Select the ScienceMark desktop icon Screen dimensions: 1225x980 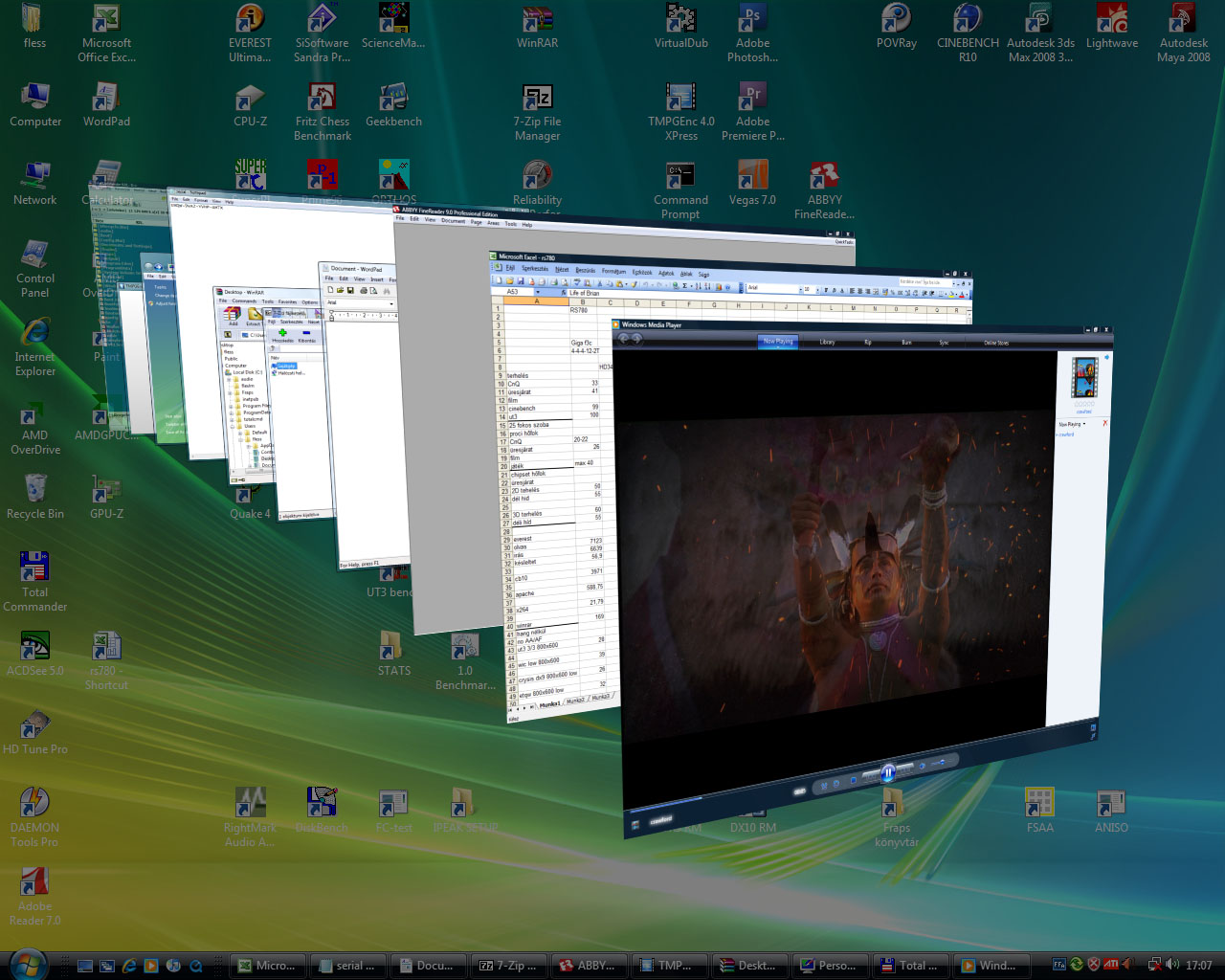393,27
